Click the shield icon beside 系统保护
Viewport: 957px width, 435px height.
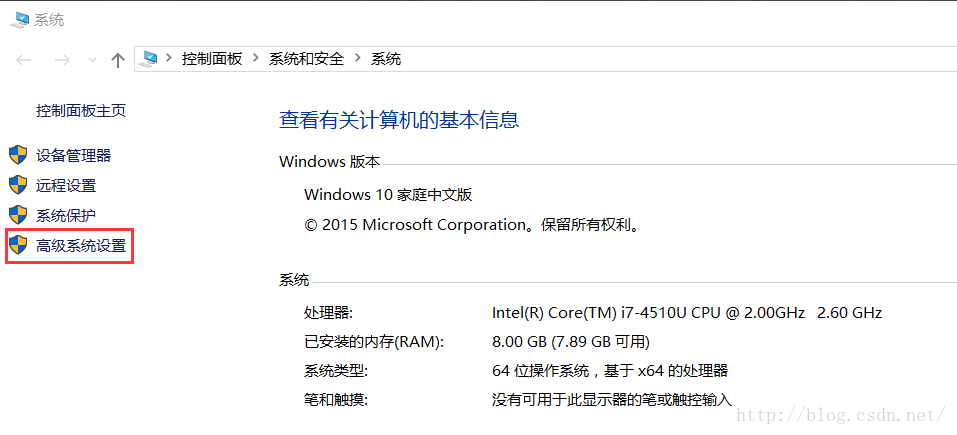[x=18, y=215]
